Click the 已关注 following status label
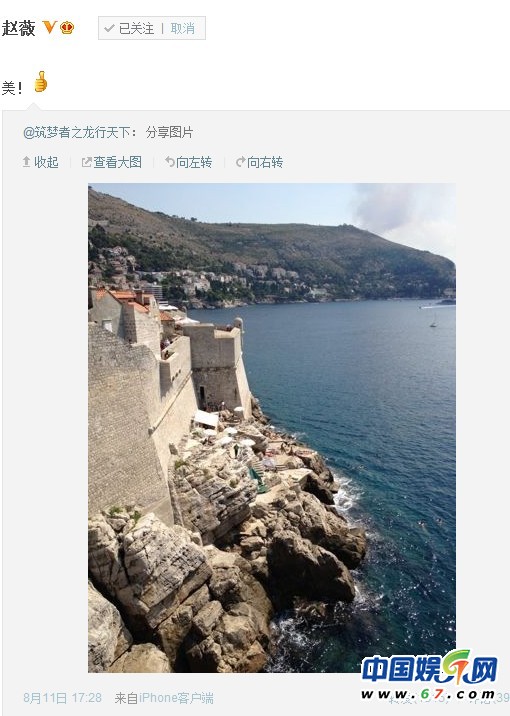The width and height of the screenshot is (510, 716). click(x=136, y=28)
